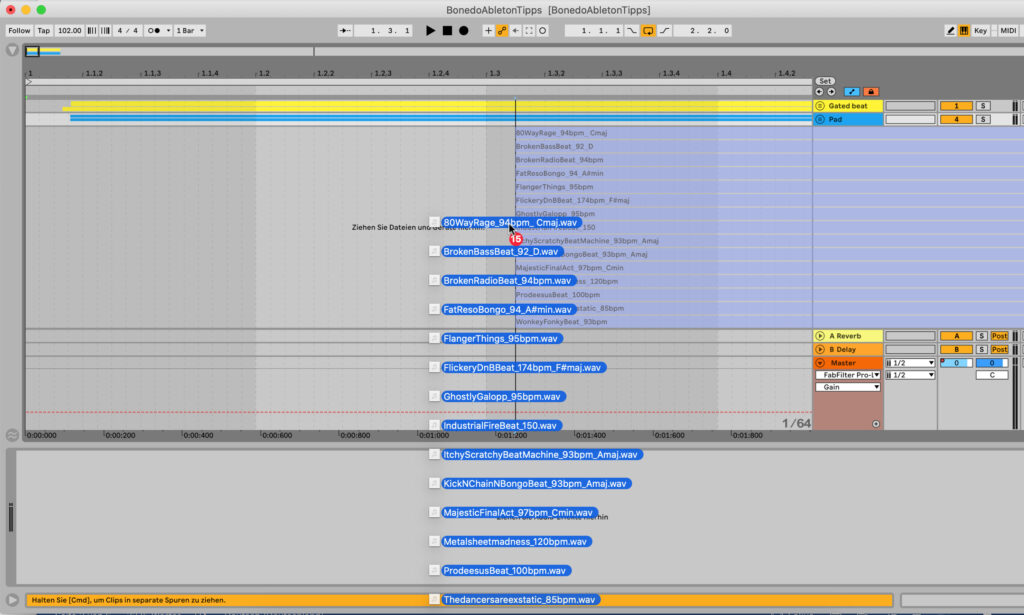Open the FabFilter Pro-L device chooser
The width and height of the screenshot is (1024, 615).
(x=848, y=375)
